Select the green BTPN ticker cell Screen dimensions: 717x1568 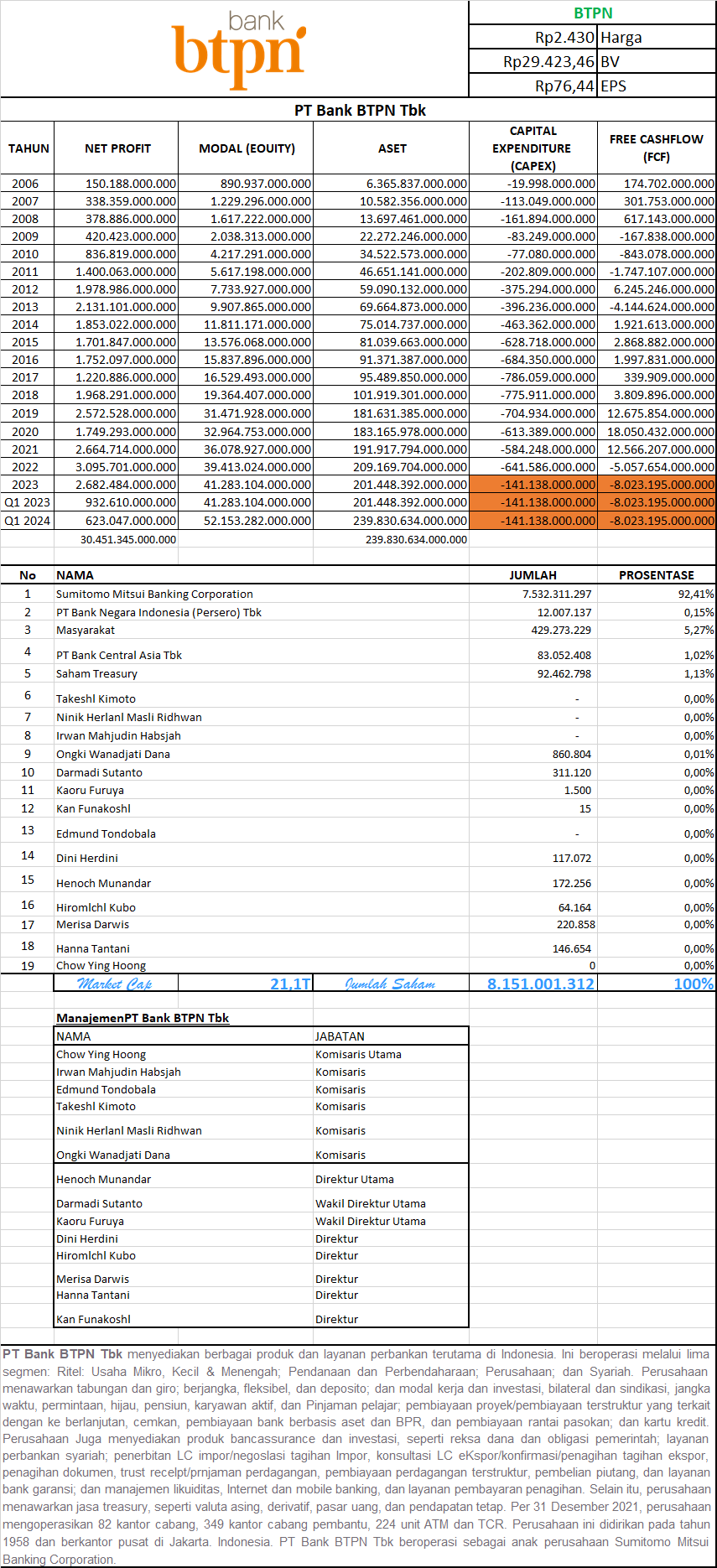coord(592,13)
